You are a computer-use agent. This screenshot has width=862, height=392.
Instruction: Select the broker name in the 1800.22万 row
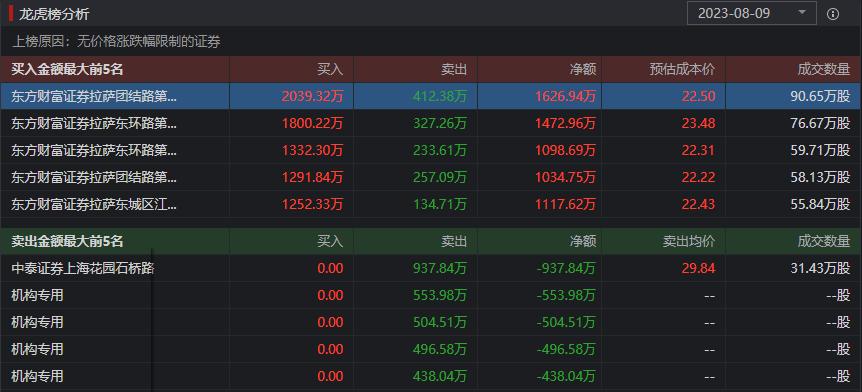pos(94,123)
